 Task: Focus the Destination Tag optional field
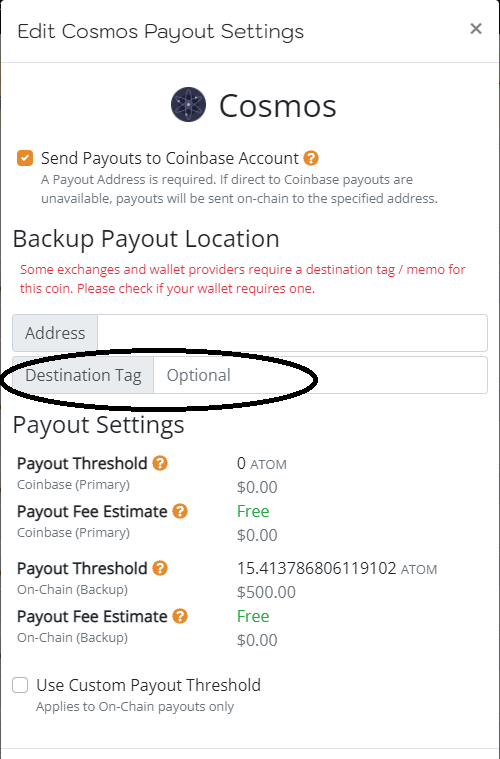(320, 375)
